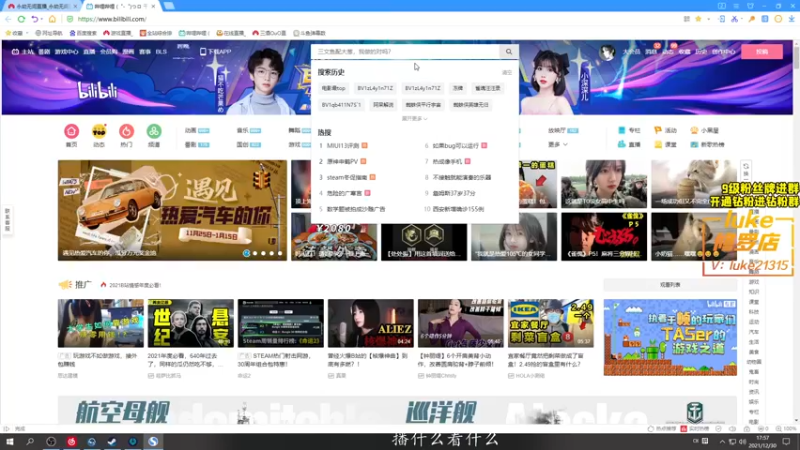Open hot search steam冬促指南
The image size is (800, 450).
(347, 177)
